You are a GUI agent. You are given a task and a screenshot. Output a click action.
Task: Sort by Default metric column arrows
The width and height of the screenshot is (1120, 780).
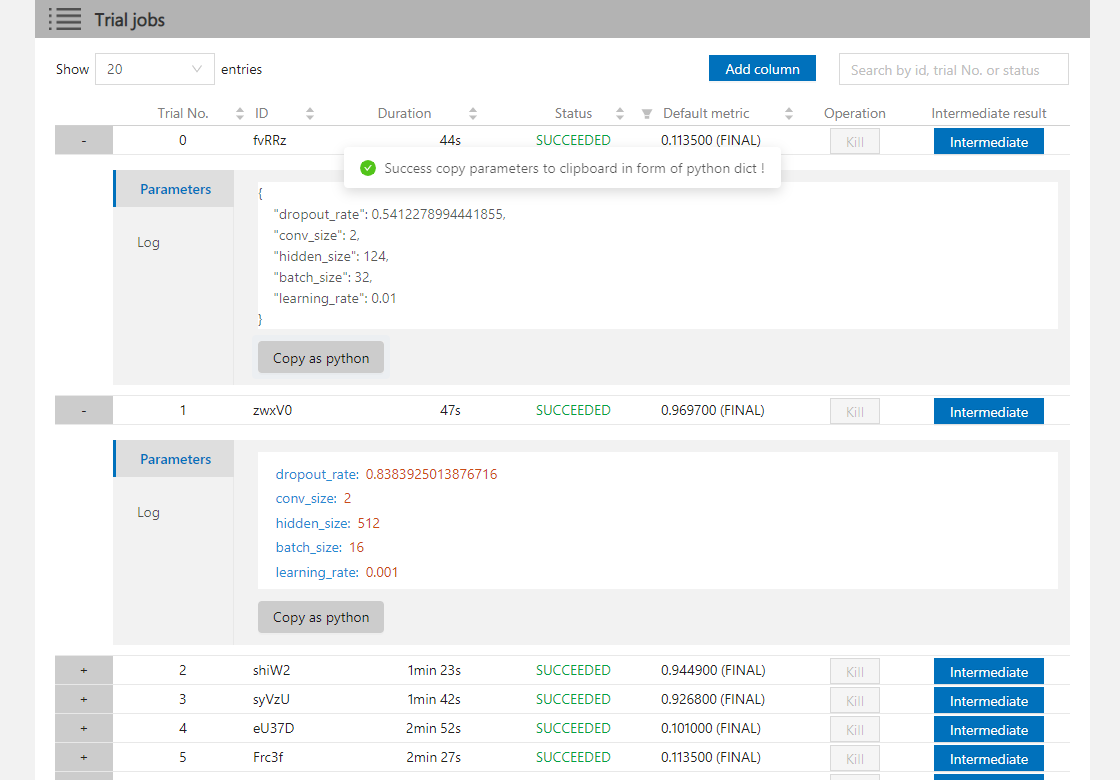[789, 114]
